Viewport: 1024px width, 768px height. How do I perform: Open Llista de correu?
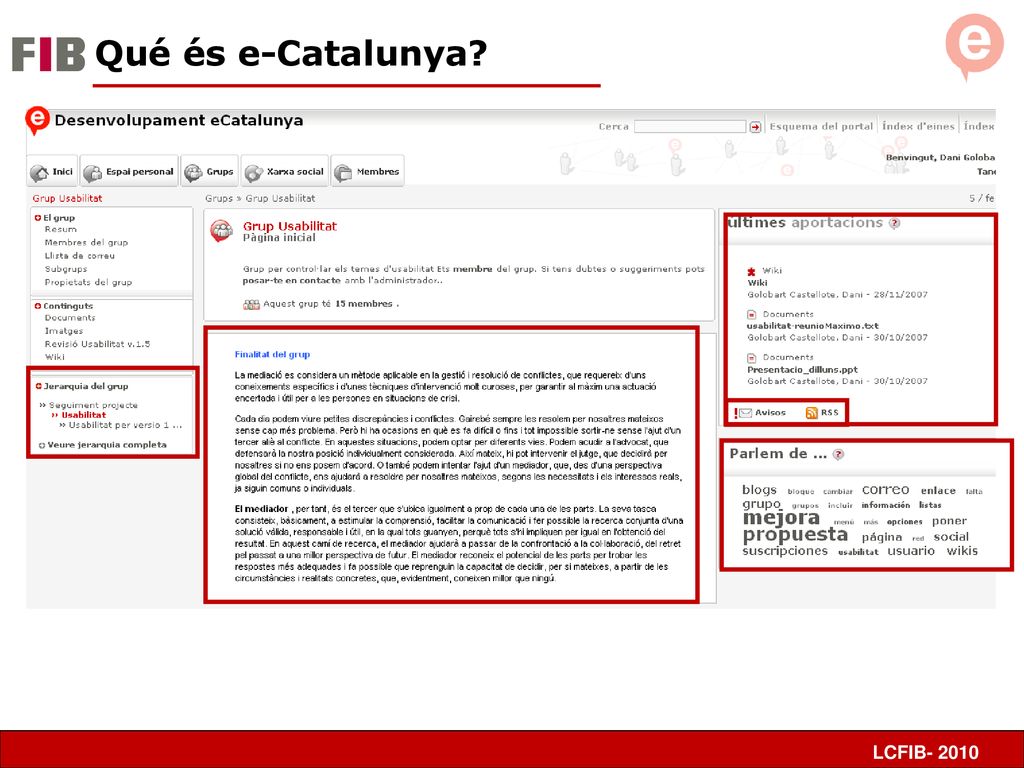click(x=80, y=255)
